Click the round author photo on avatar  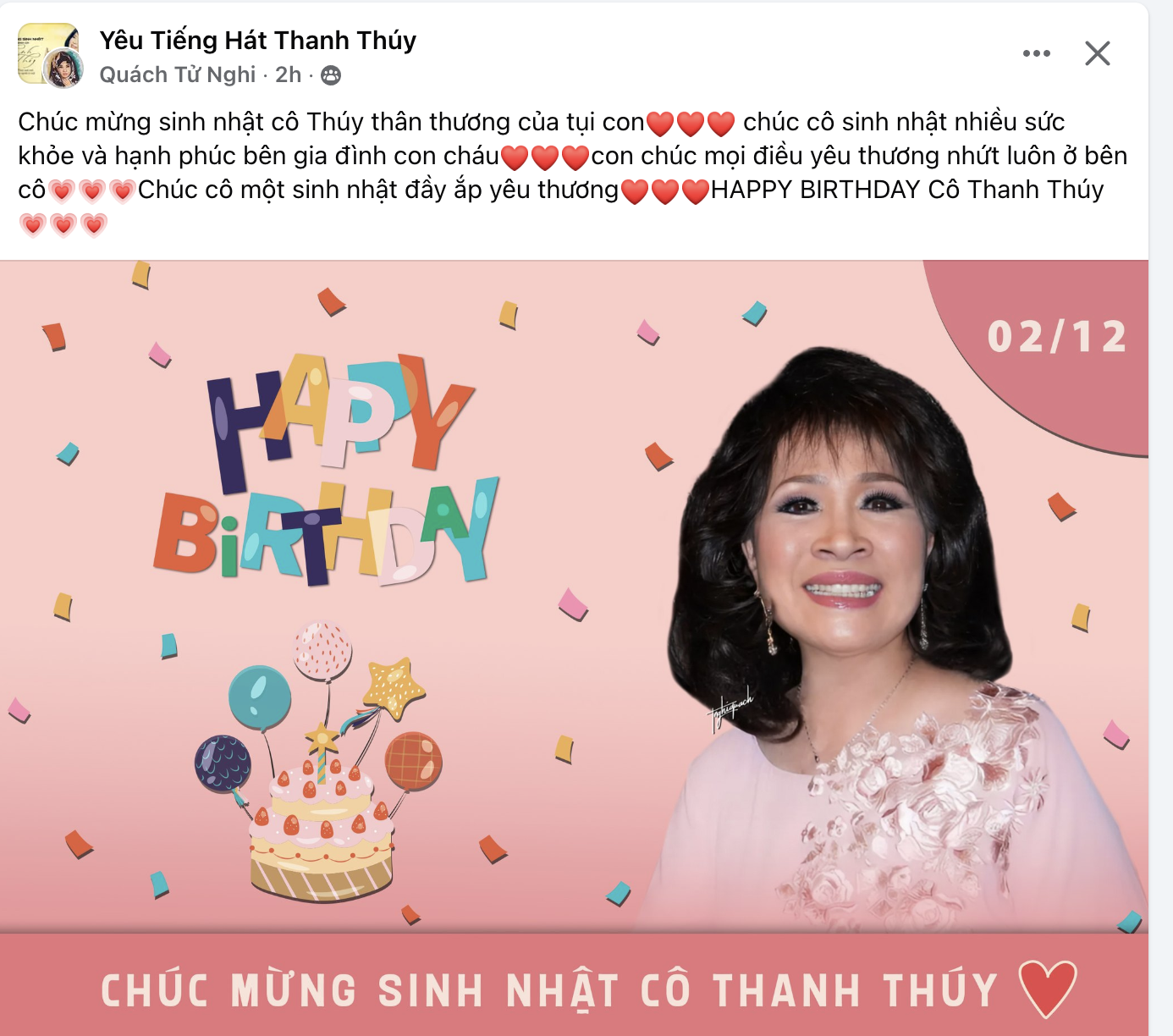pos(64,69)
